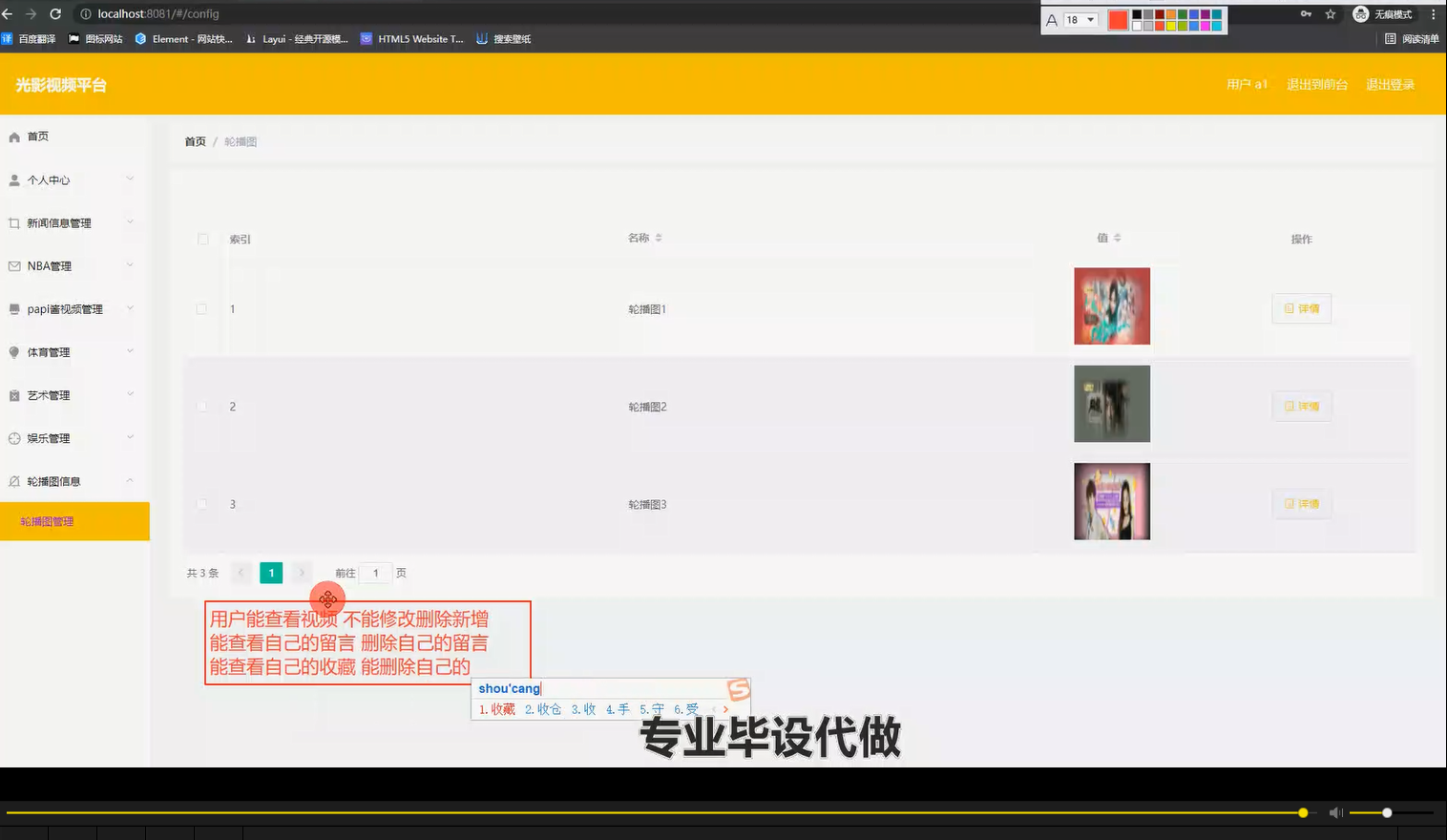Click the compass icon for 娱乐管理

[13, 438]
